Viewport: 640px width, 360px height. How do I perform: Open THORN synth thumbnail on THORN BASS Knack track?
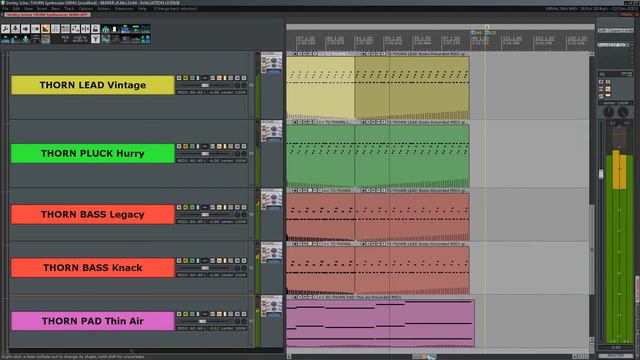(271, 253)
